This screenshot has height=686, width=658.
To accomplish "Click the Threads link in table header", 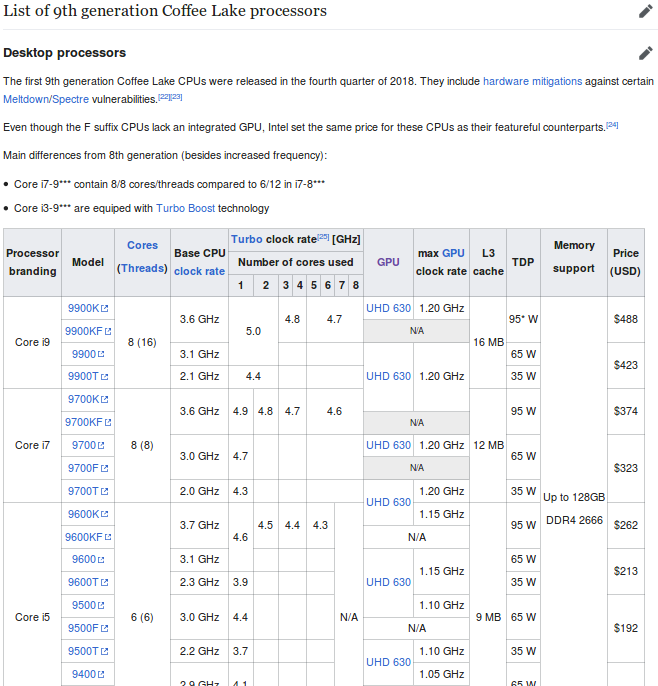I will pos(142,268).
